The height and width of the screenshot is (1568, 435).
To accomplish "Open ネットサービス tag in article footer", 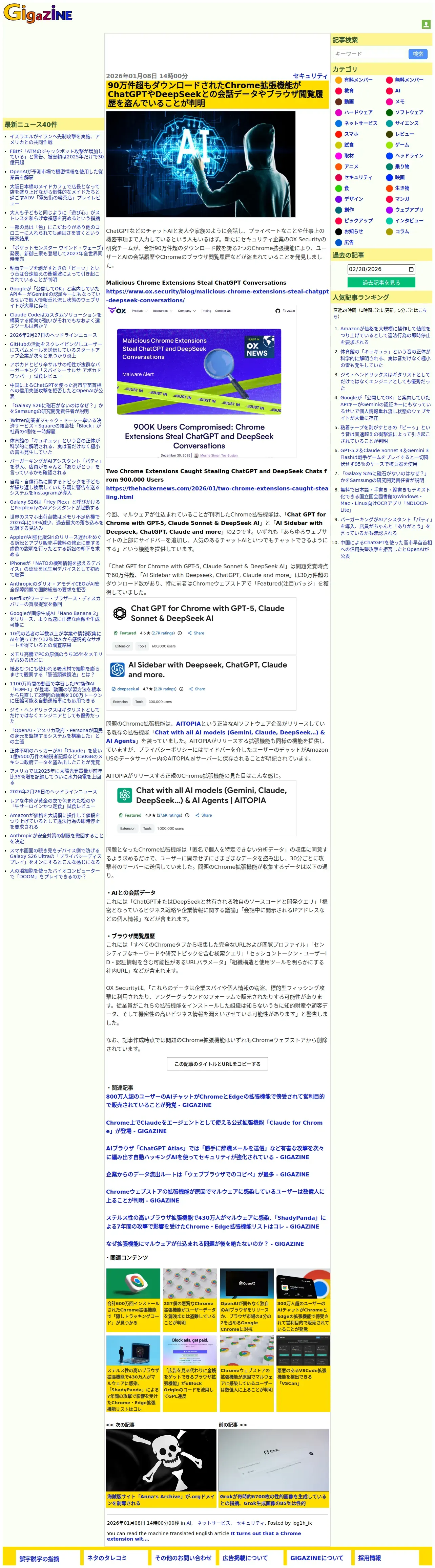I will pos(214,1523).
